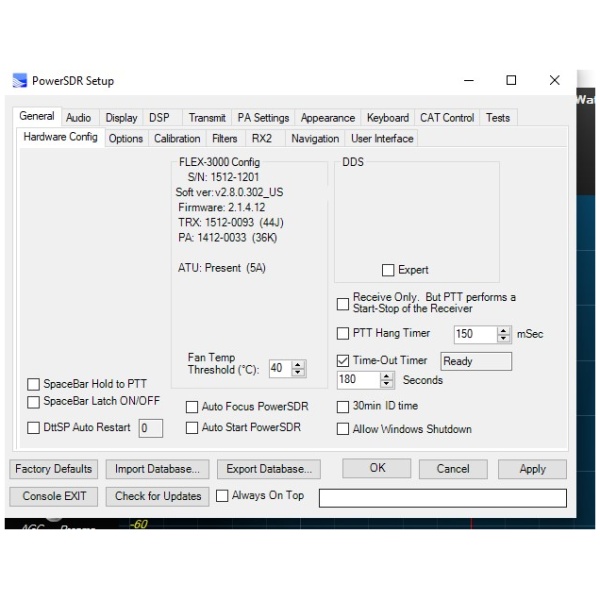Open the Options sub-tab

(x=126, y=139)
